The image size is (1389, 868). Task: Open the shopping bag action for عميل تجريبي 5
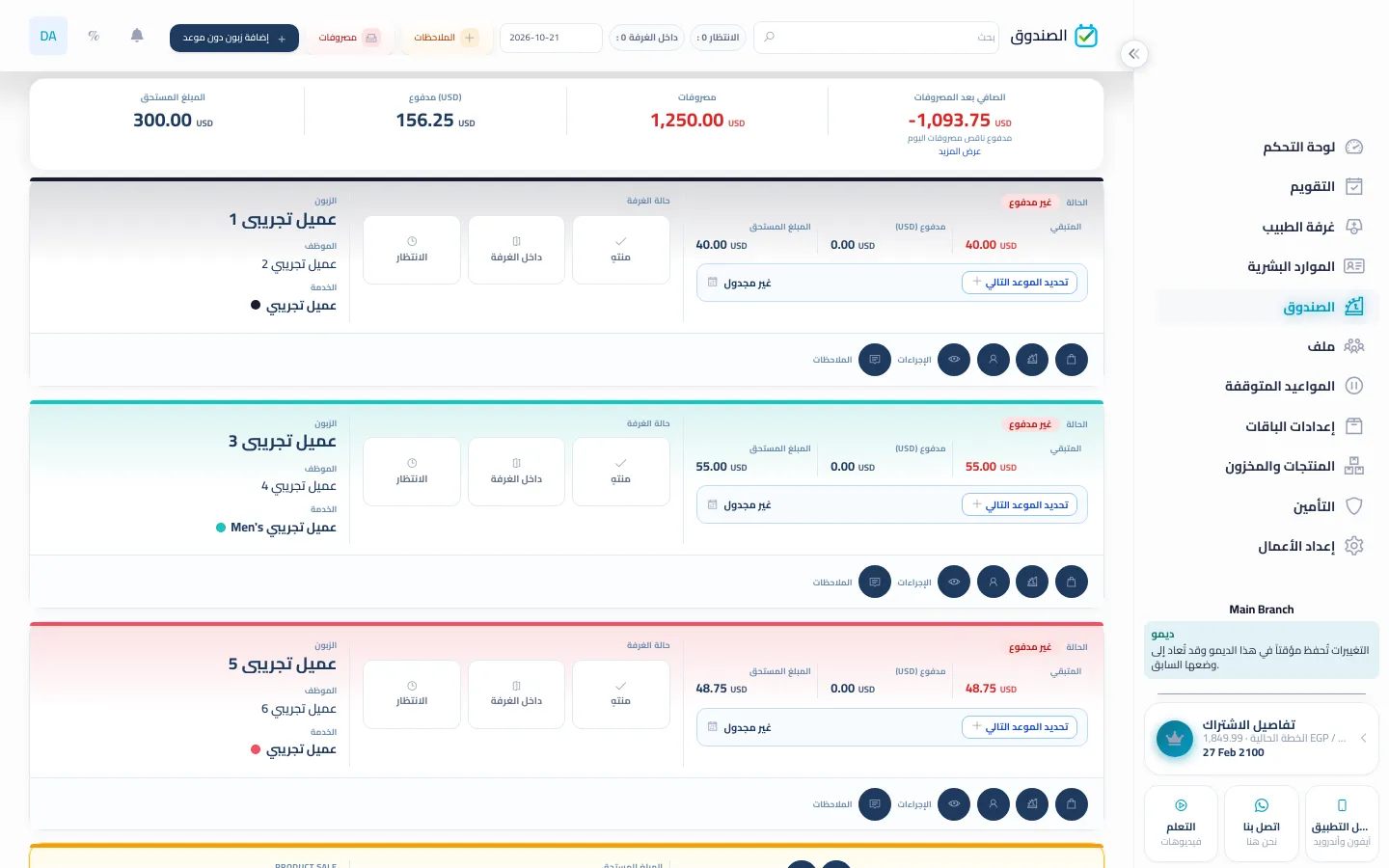pos(1072,804)
